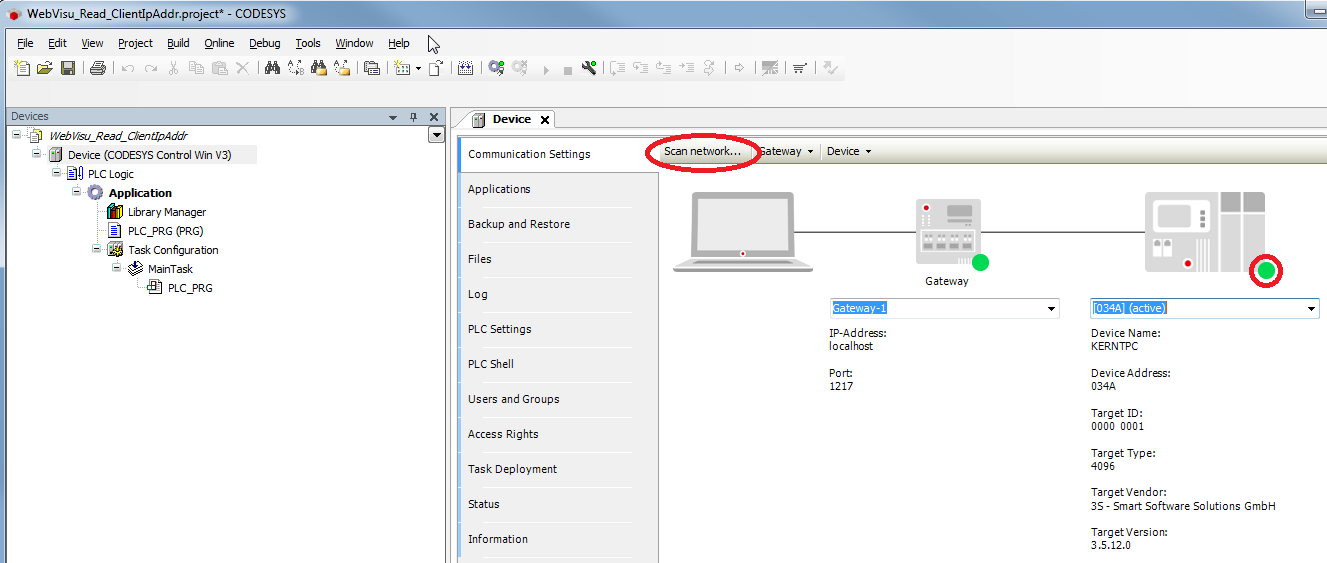The width and height of the screenshot is (1327, 563).
Task: Collapse the PLC Logic tree node
Action: coord(57,173)
